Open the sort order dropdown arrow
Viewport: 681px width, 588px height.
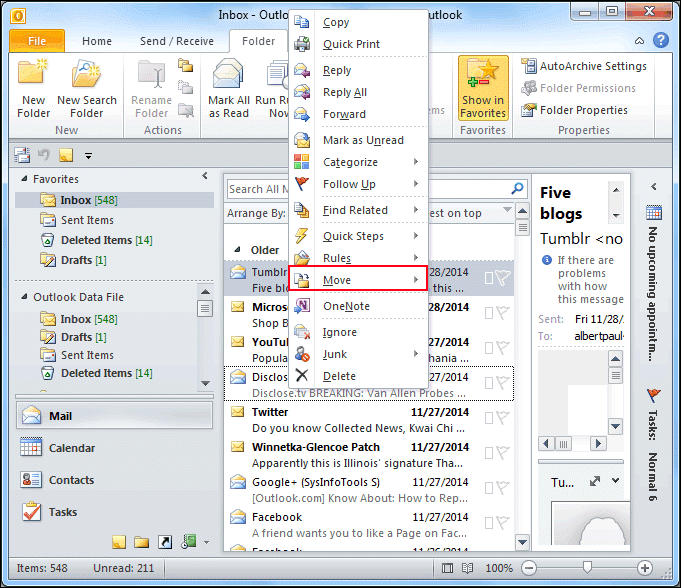[506, 209]
